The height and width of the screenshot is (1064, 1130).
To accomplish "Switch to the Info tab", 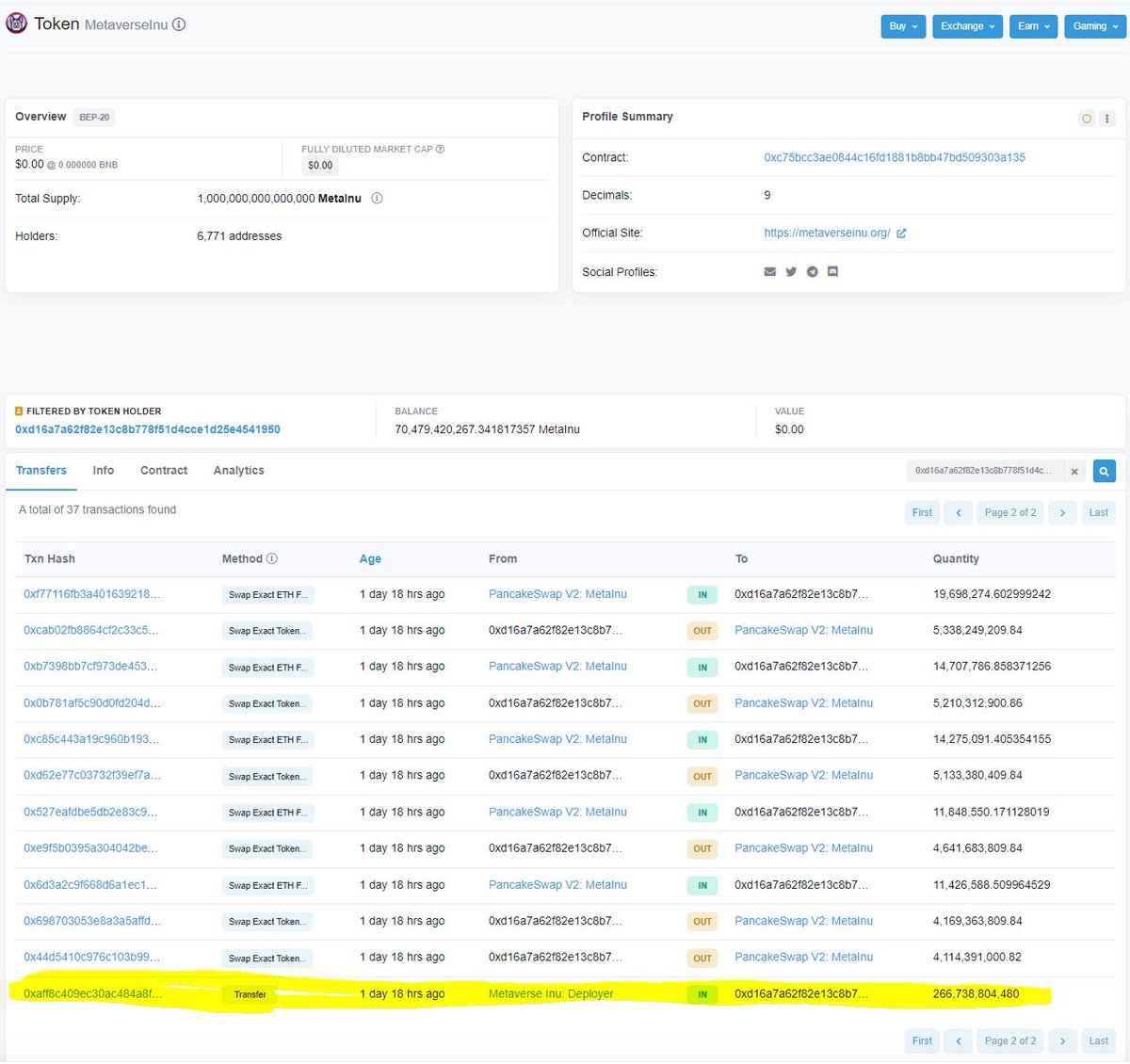I will point(104,471).
